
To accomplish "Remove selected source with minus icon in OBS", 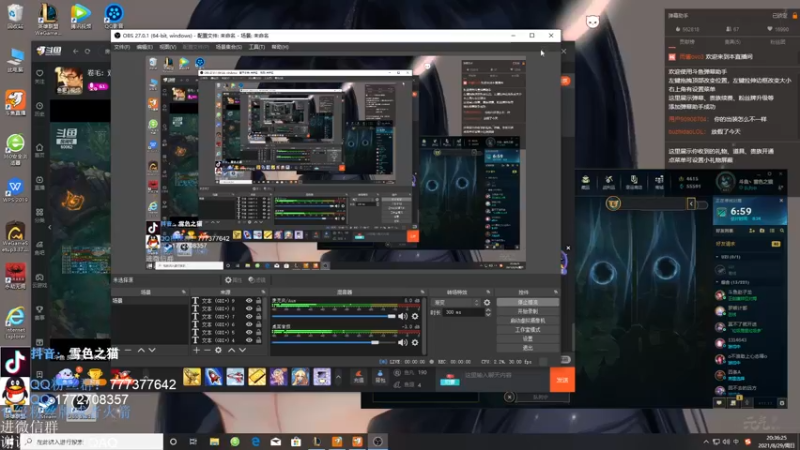I will point(207,351).
